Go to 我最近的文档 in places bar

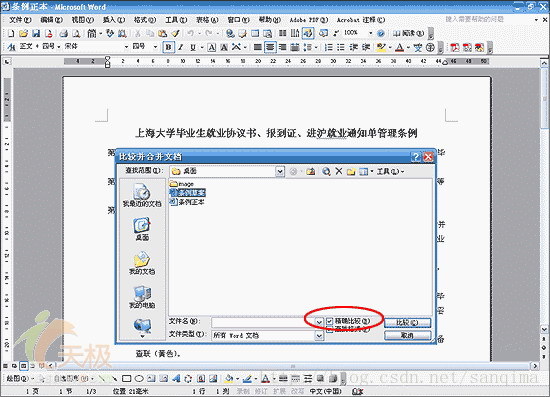point(142,195)
